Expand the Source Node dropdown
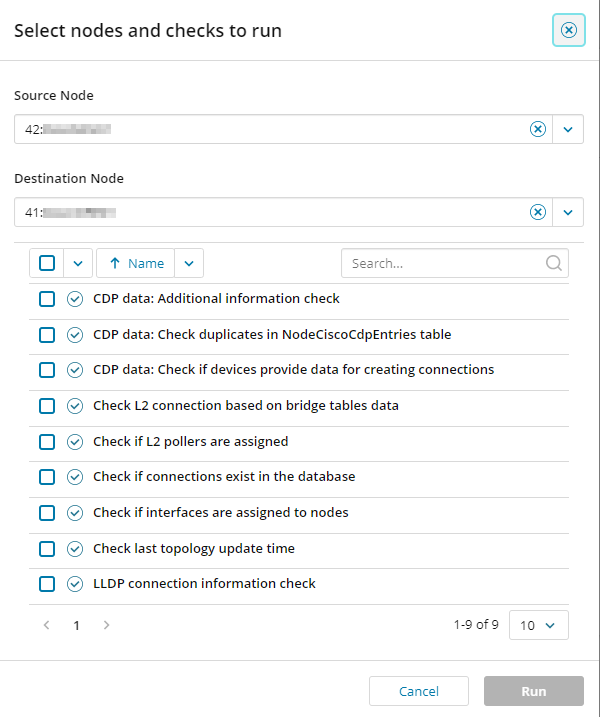The image size is (600, 717). click(x=568, y=129)
